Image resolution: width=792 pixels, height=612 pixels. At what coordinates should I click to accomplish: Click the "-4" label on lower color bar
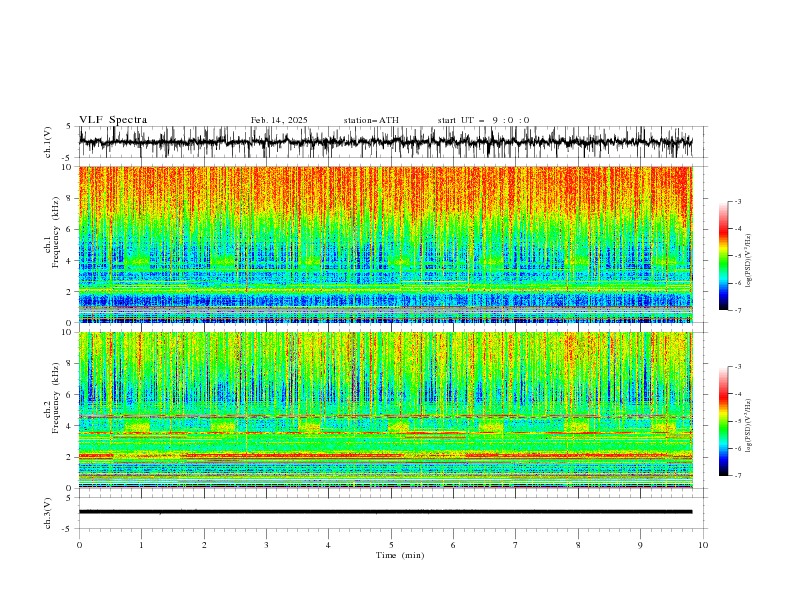pos(737,394)
